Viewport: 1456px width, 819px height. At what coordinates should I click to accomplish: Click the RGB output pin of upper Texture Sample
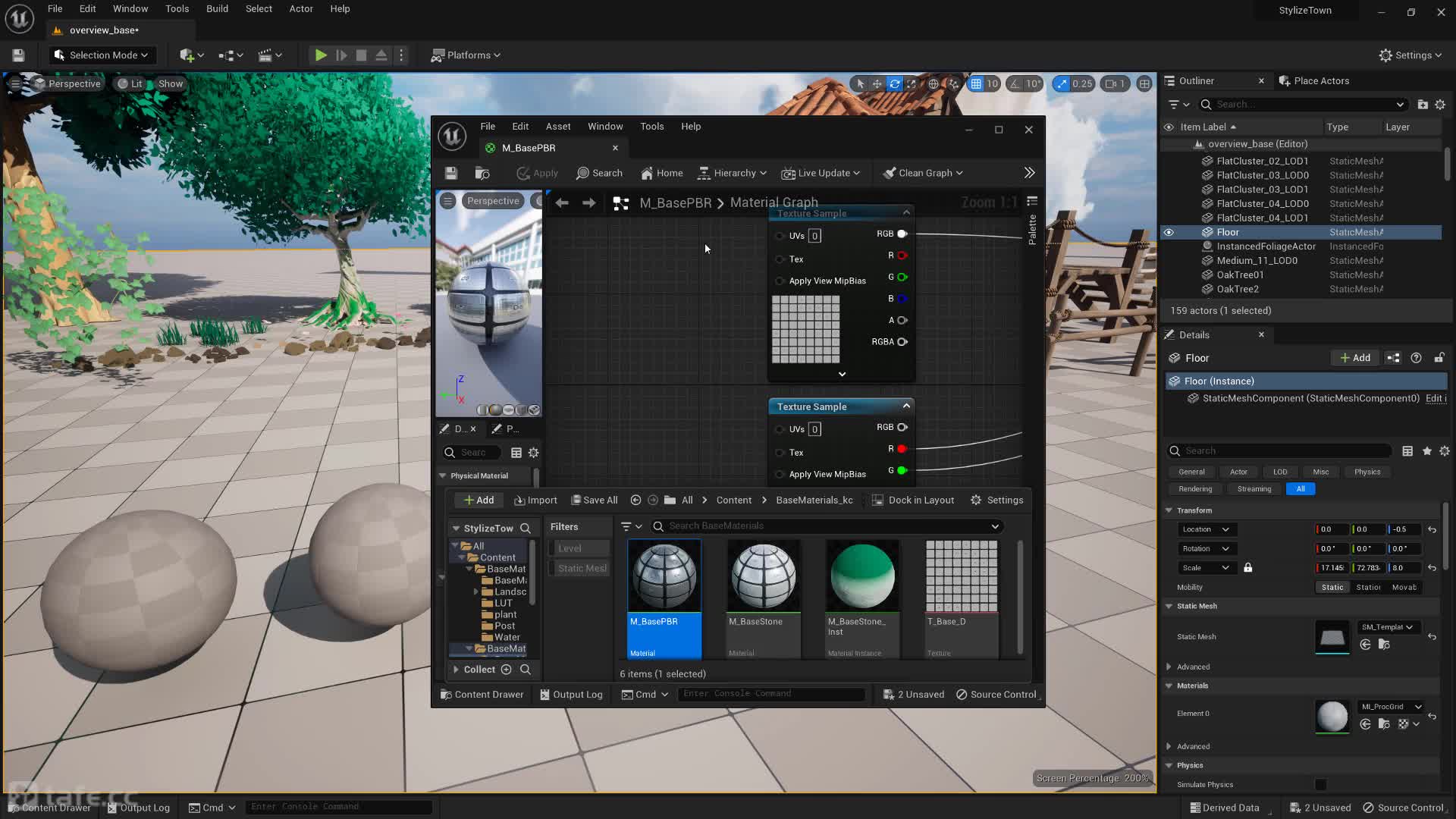tap(902, 234)
